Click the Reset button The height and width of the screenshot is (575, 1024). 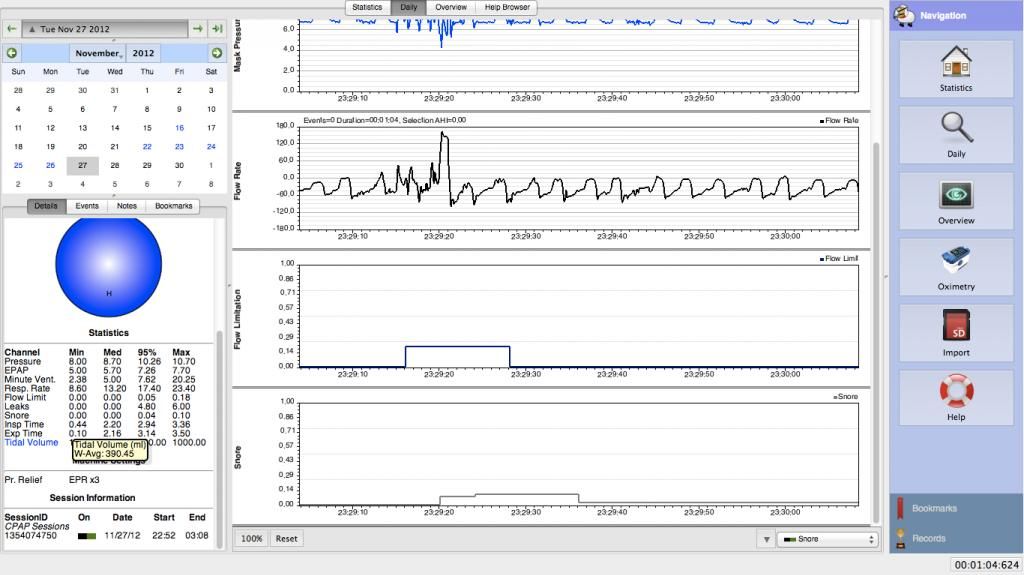(286, 539)
